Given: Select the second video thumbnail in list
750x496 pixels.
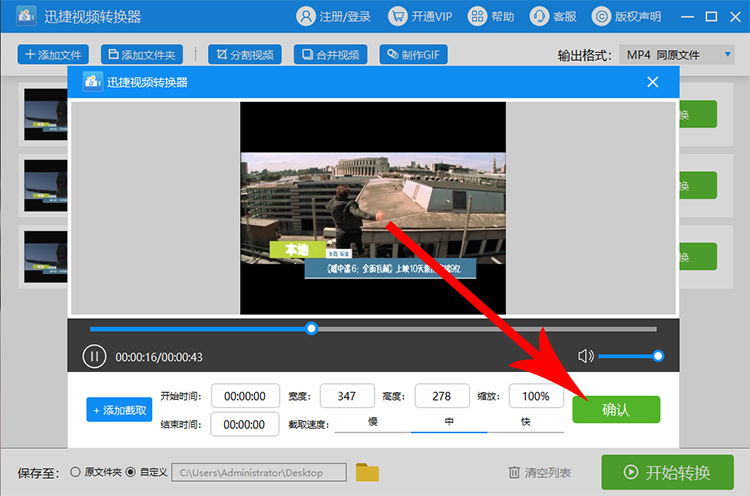Looking at the screenshot, I should [x=45, y=186].
